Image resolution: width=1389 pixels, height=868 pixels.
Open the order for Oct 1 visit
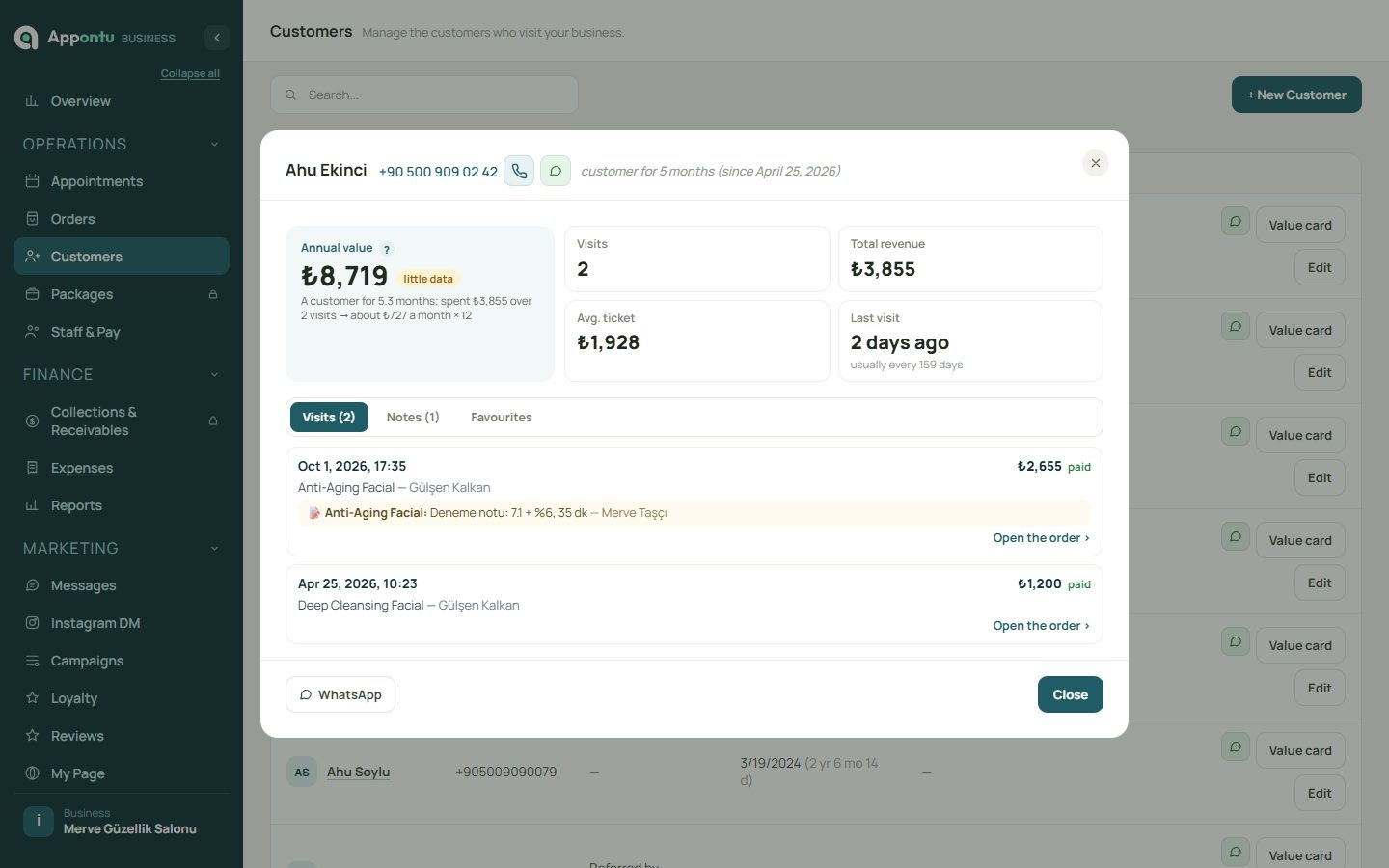(x=1041, y=538)
